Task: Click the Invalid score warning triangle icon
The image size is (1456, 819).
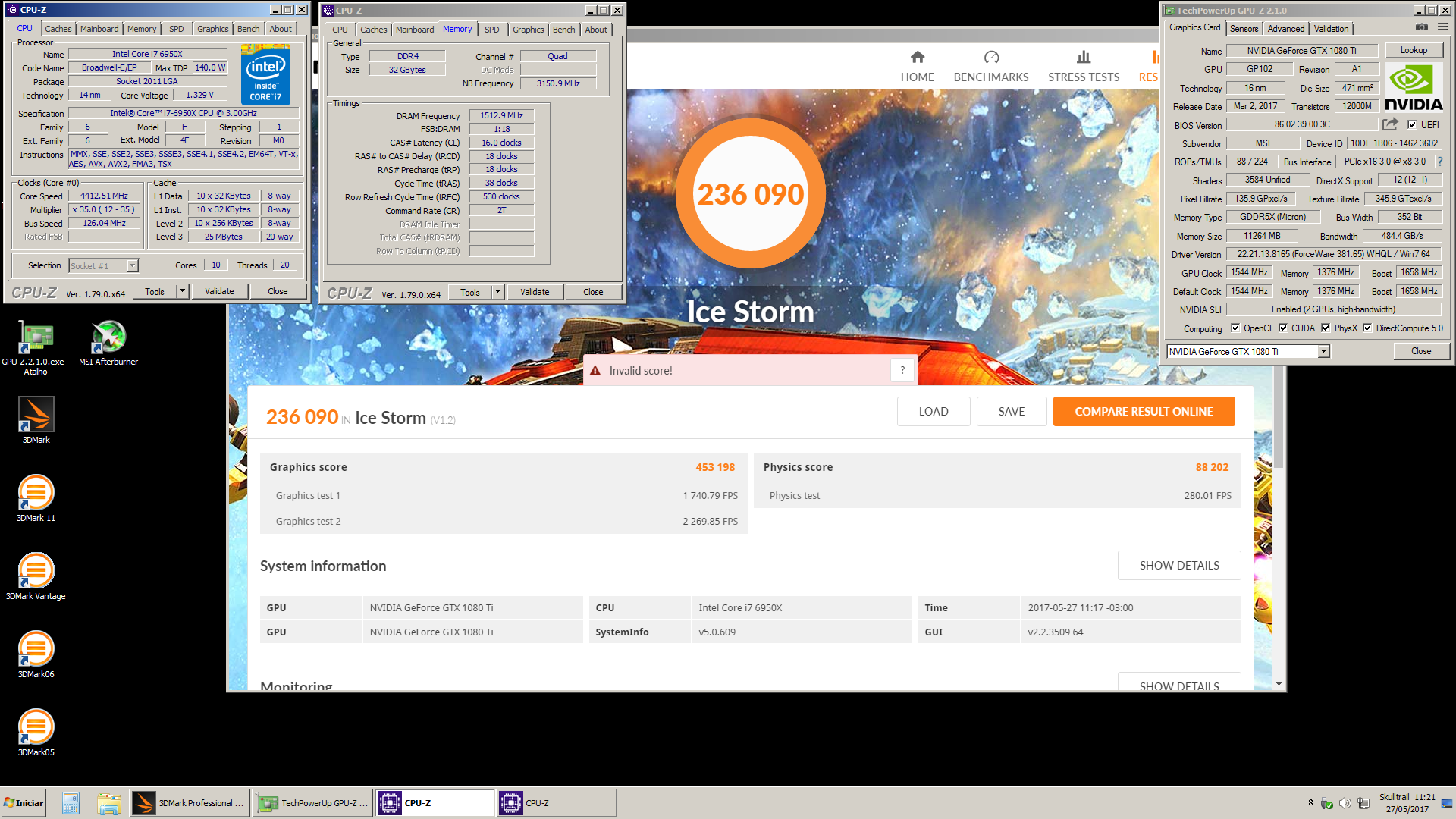Action: (595, 371)
